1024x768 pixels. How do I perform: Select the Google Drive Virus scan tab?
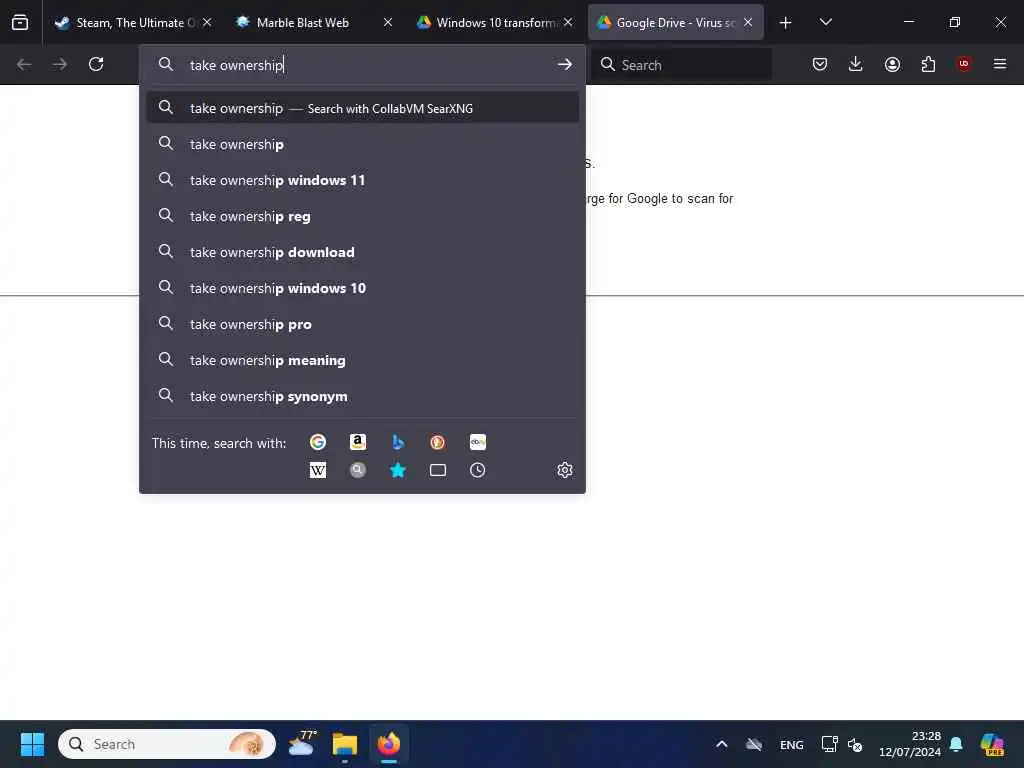675,22
